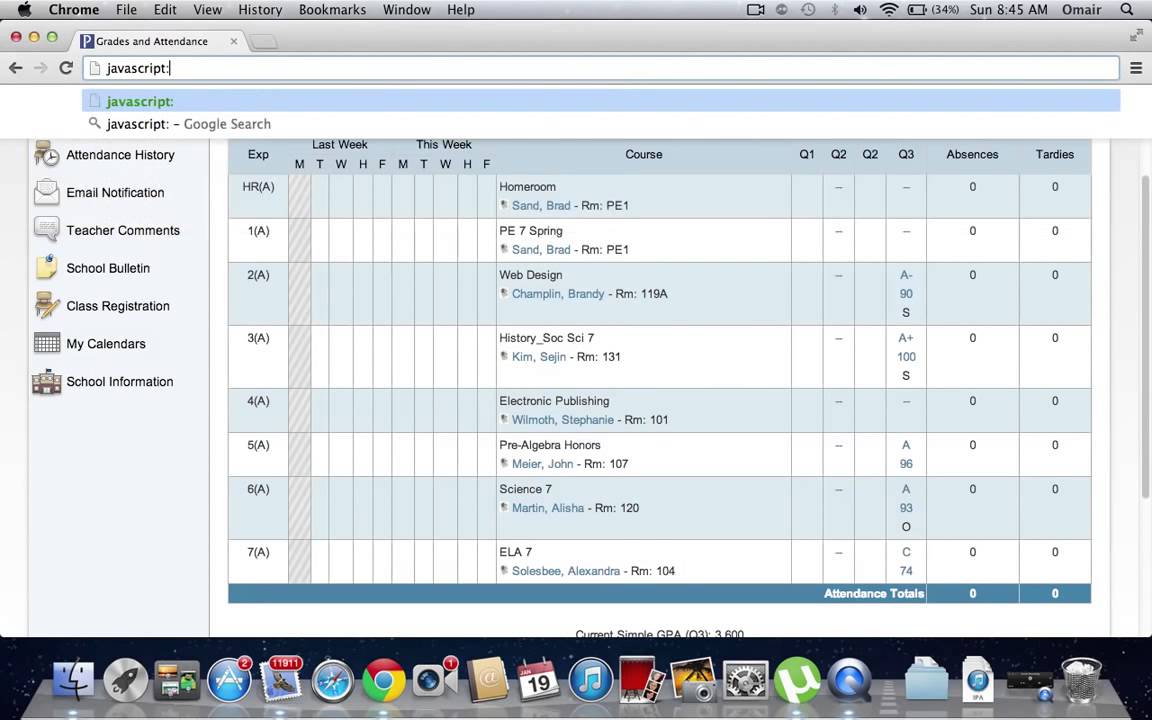Reload the page with refresh icon
This screenshot has height=720, width=1152.
point(65,68)
